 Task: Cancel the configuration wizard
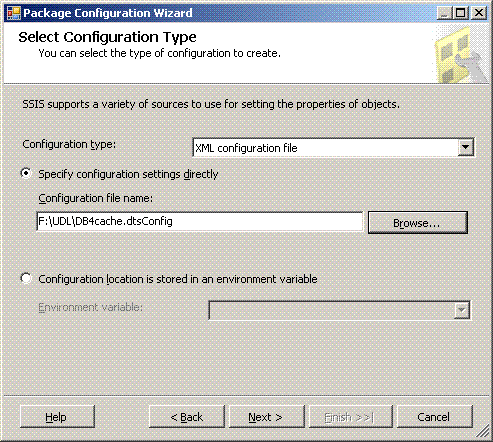pos(435,417)
